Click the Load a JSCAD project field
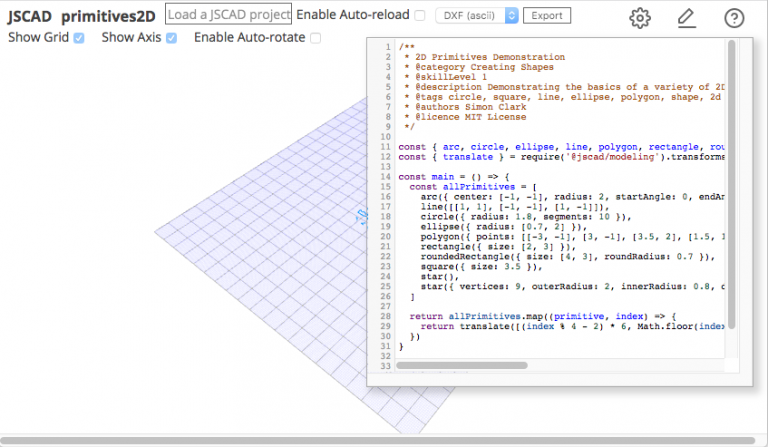The image size is (768, 447). tap(228, 15)
